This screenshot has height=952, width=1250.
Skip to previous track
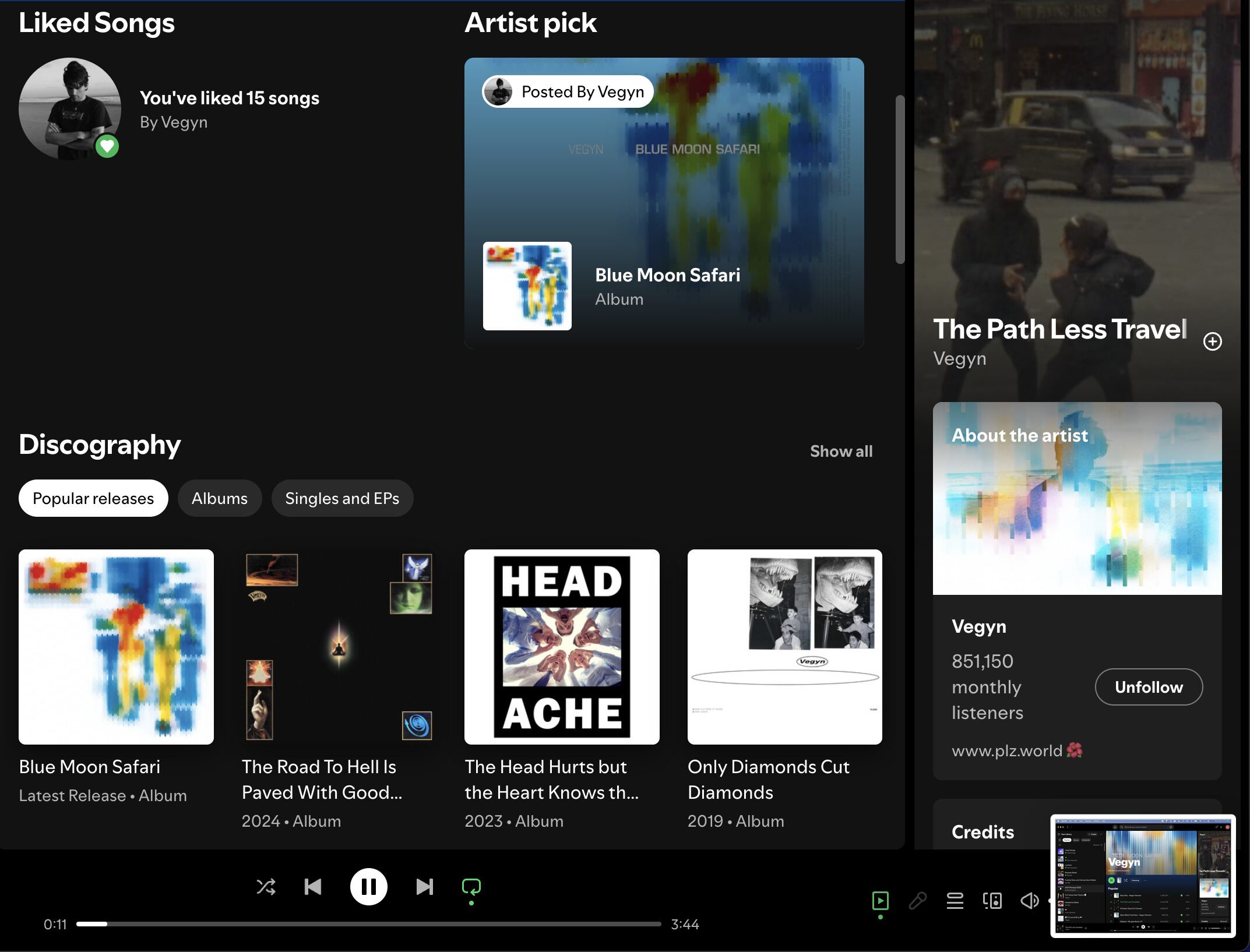pyautogui.click(x=313, y=887)
